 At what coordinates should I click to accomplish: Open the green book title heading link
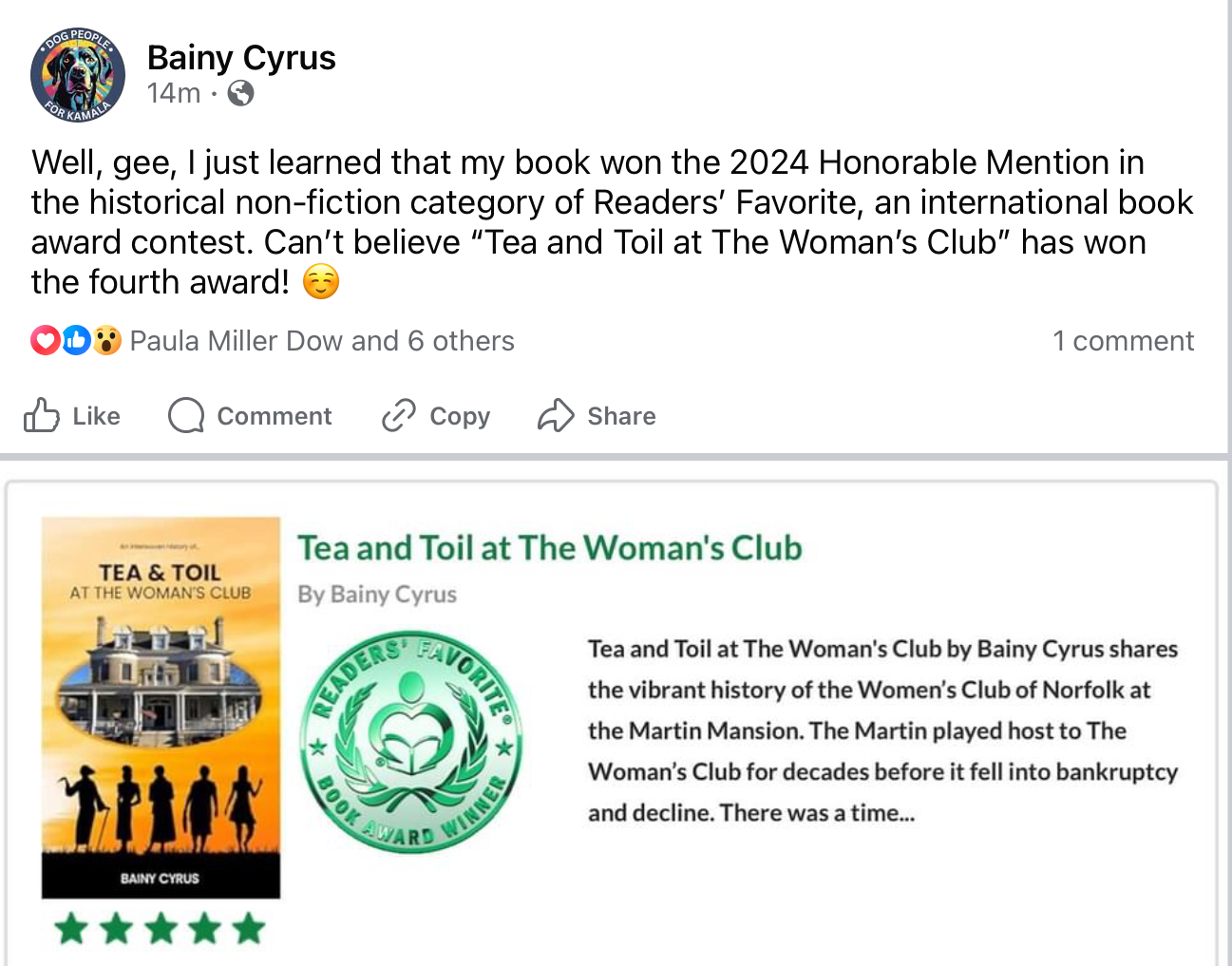[550, 548]
